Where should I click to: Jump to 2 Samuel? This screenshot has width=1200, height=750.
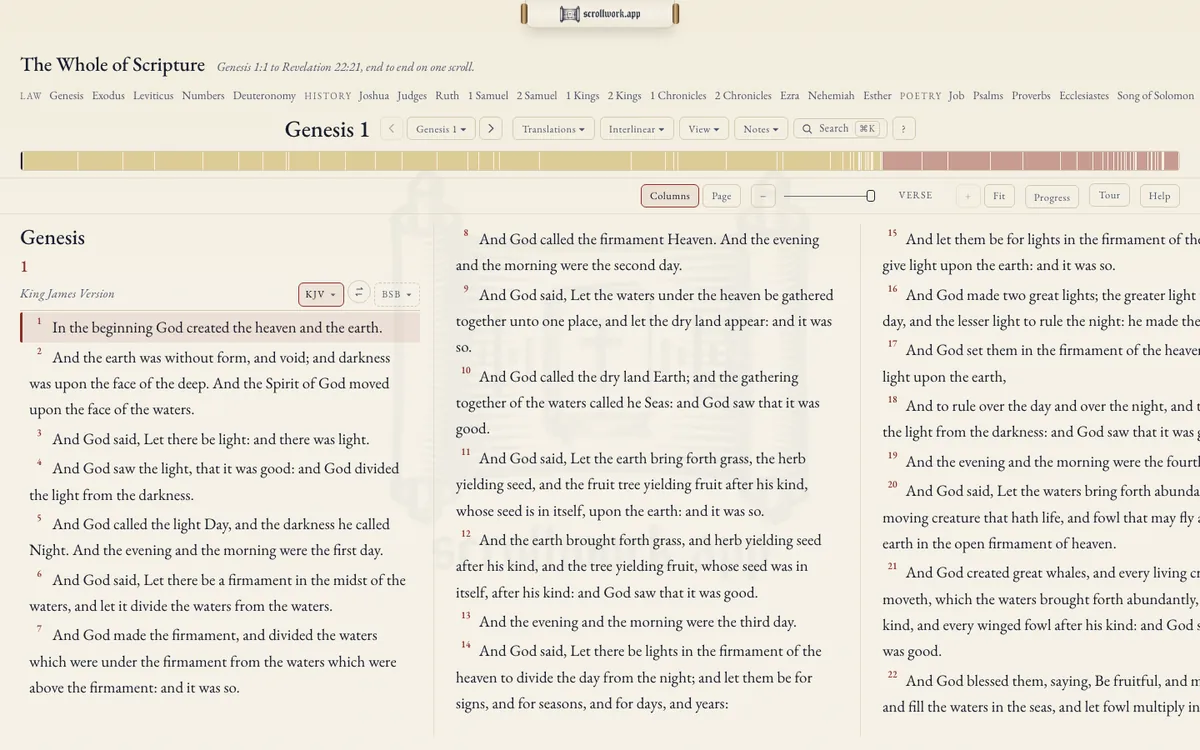tap(537, 96)
